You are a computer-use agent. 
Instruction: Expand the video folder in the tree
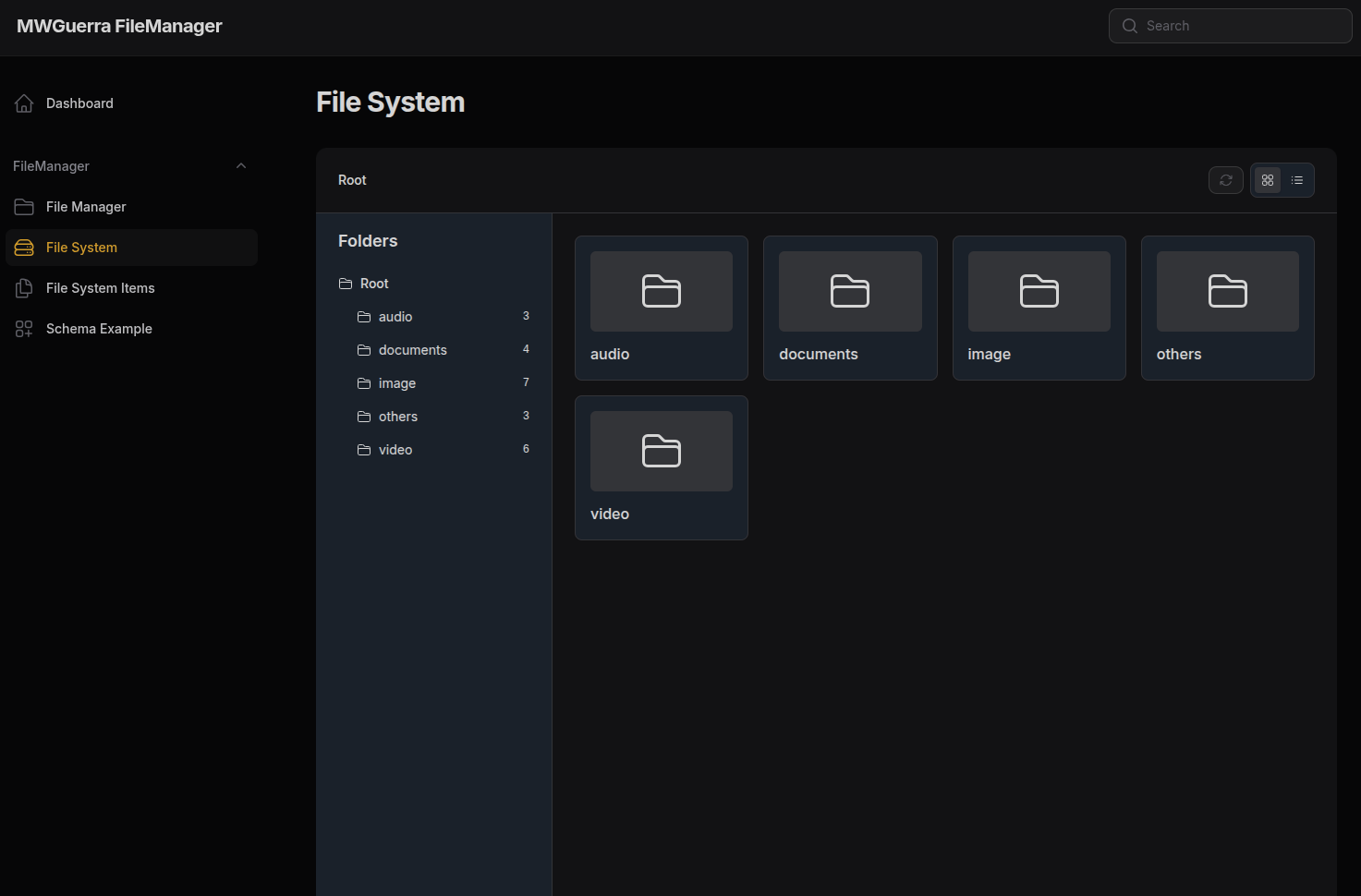[x=395, y=450]
